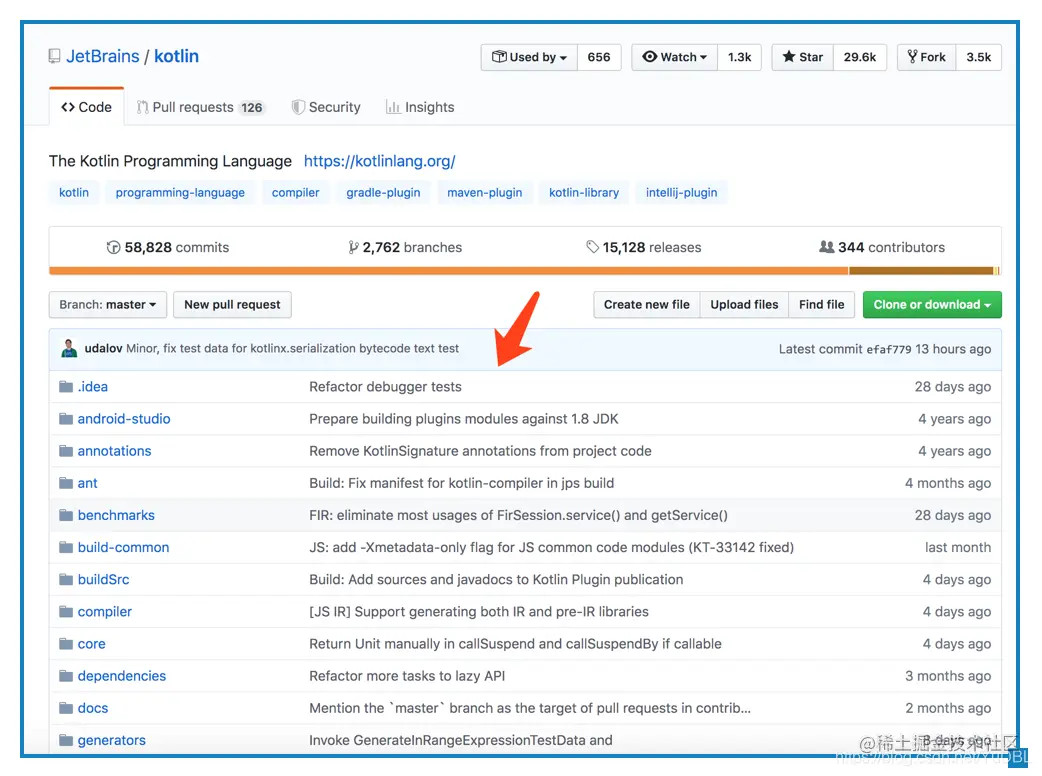
Task: Click the annotations folder icon
Action: pyautogui.click(x=66, y=451)
